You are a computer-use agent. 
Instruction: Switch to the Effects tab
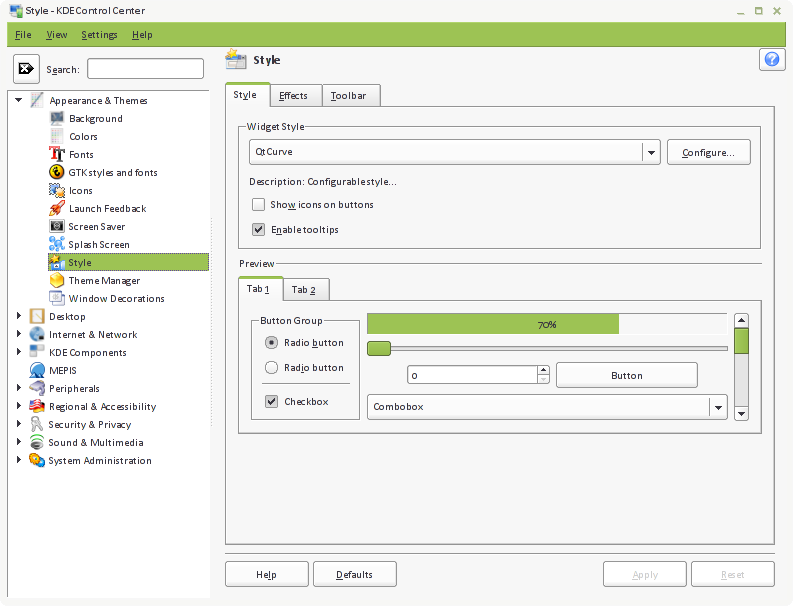click(x=296, y=96)
